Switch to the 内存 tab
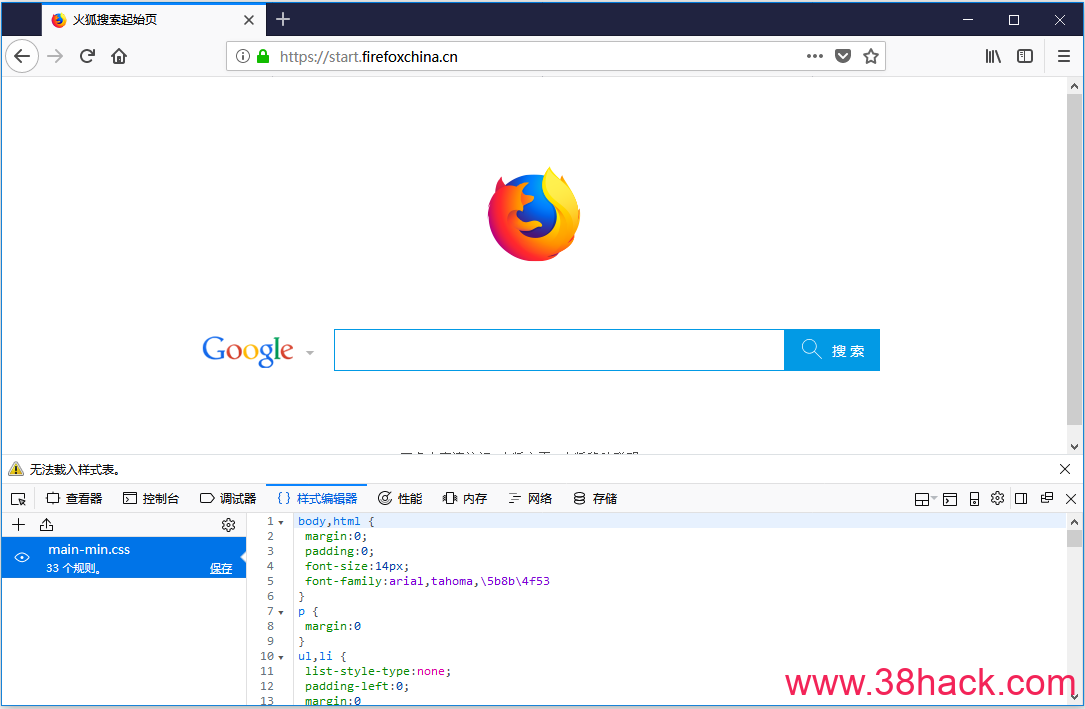Viewport: 1085px width, 709px height. coord(465,499)
